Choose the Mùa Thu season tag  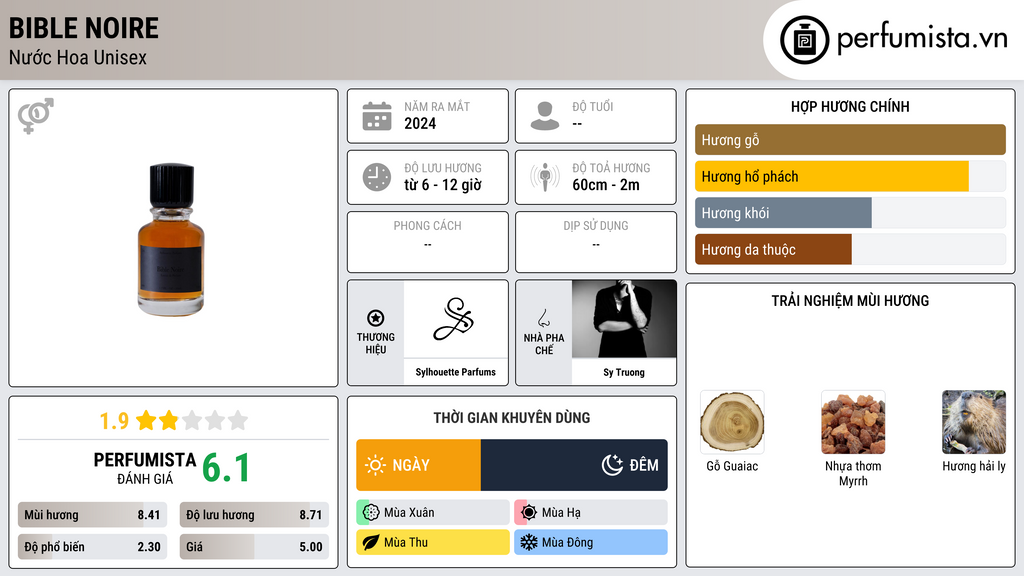[x=433, y=542]
